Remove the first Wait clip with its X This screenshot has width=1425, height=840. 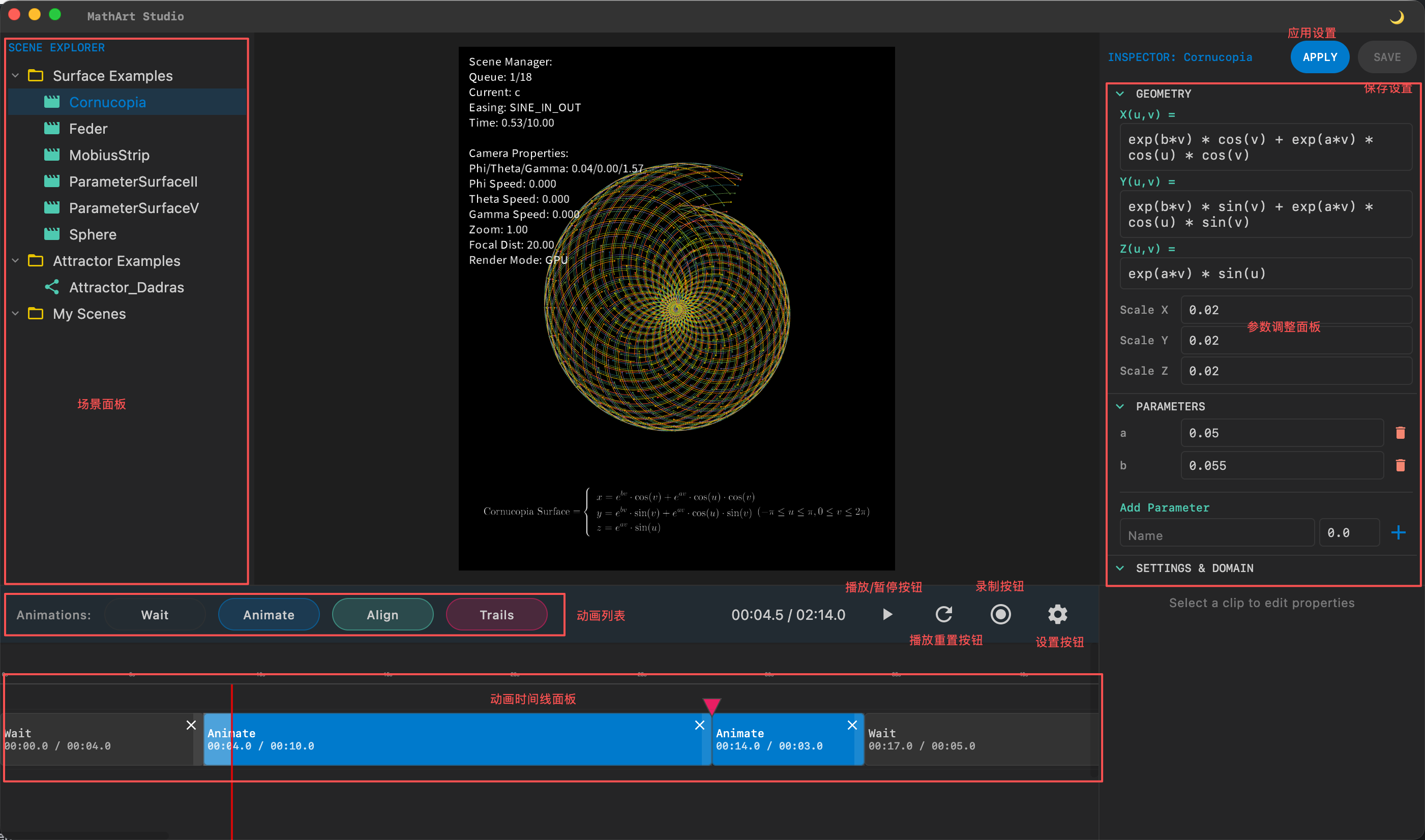coord(191,725)
